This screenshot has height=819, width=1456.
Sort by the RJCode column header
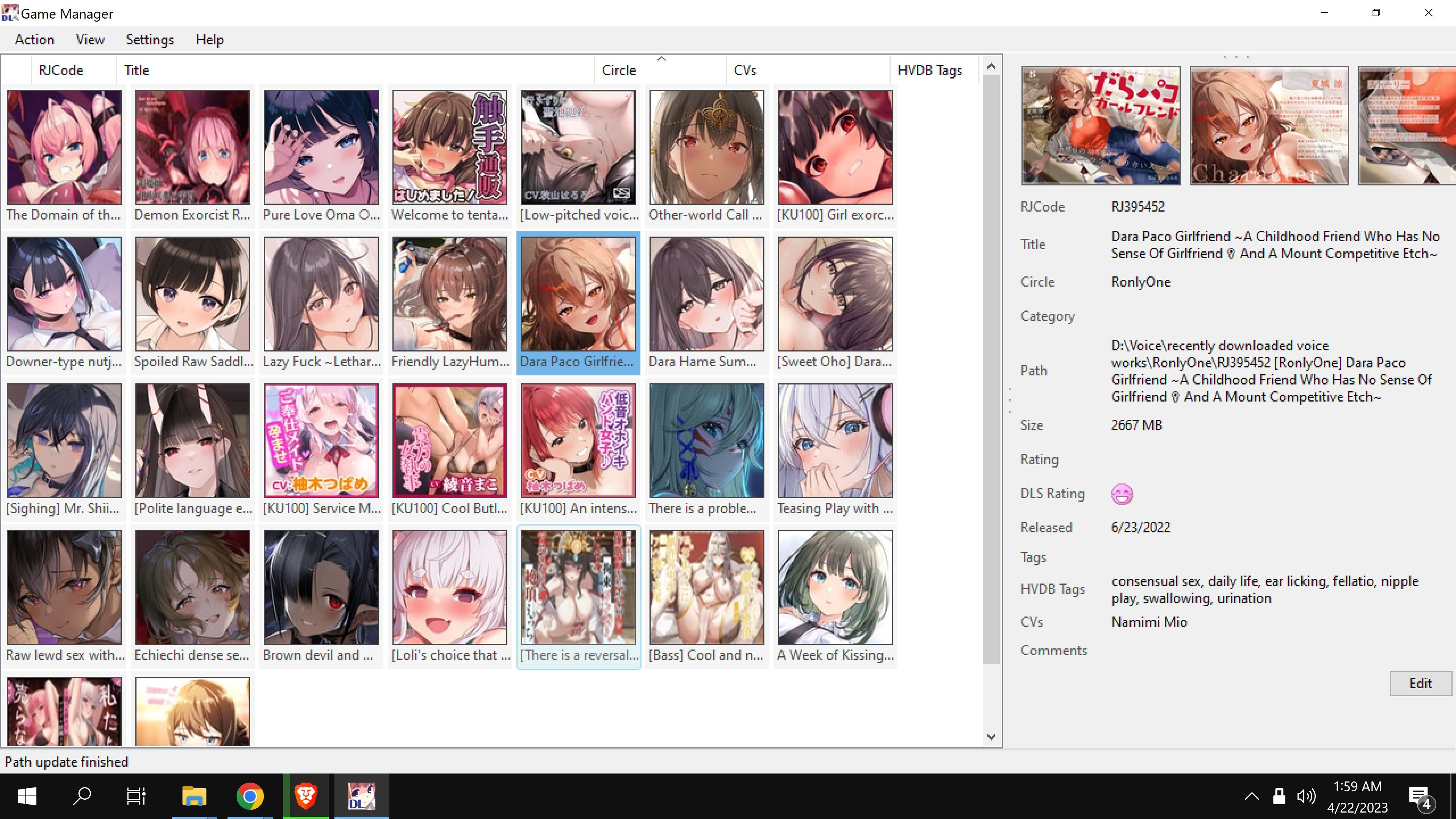click(x=74, y=70)
